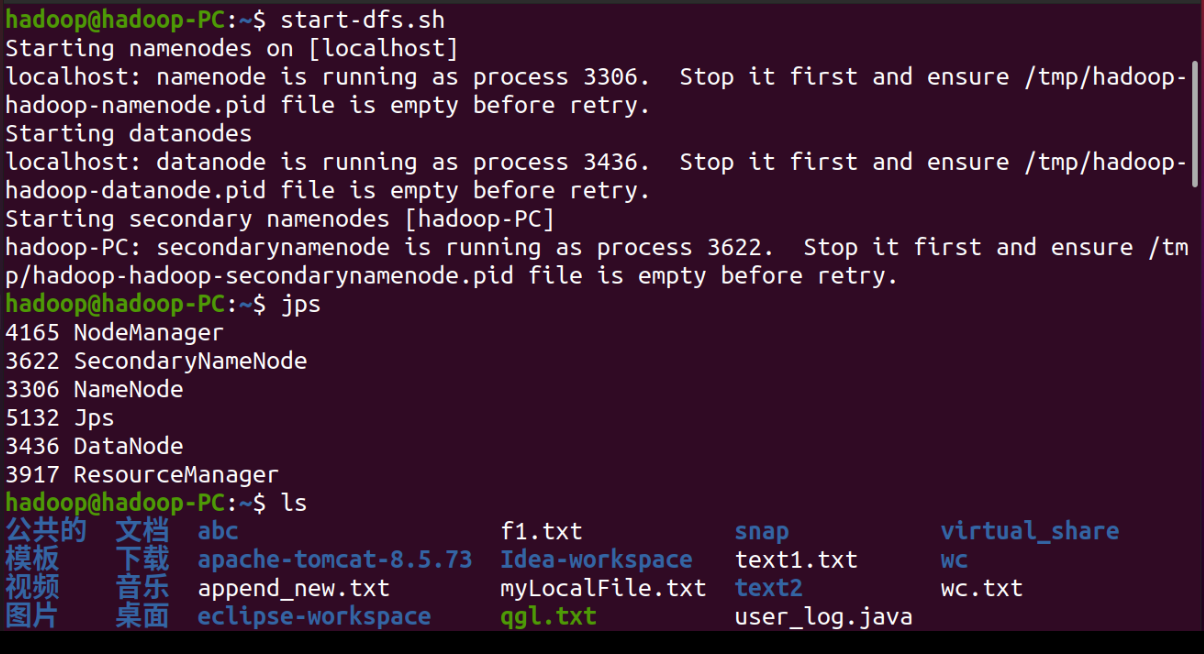Click the apache-tomcat-8.5.73 directory name

(x=334, y=559)
